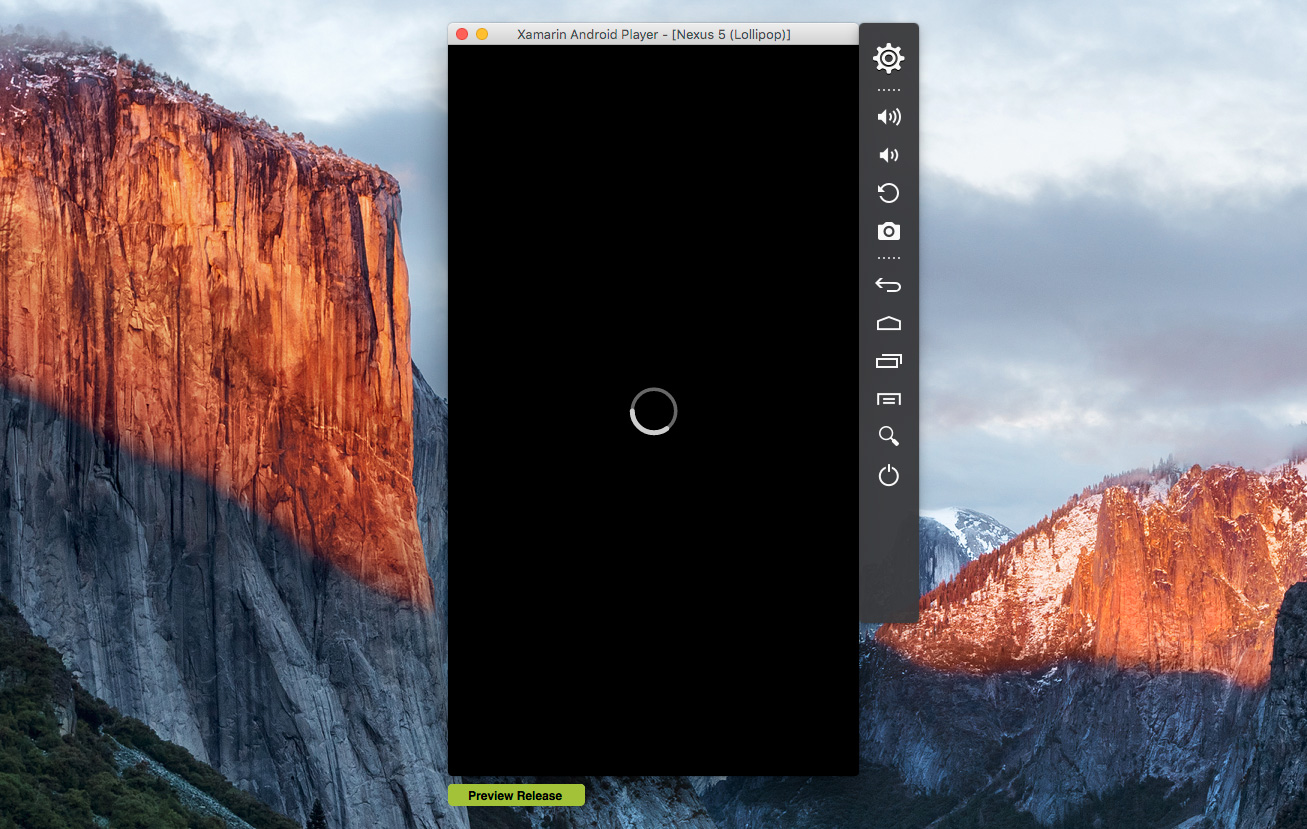Close the Xamarin Android Player window
This screenshot has width=1307, height=829.
pyautogui.click(x=462, y=34)
